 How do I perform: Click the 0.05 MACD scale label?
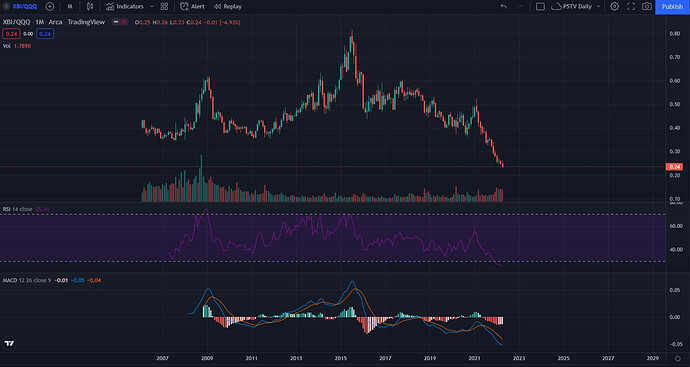point(675,290)
